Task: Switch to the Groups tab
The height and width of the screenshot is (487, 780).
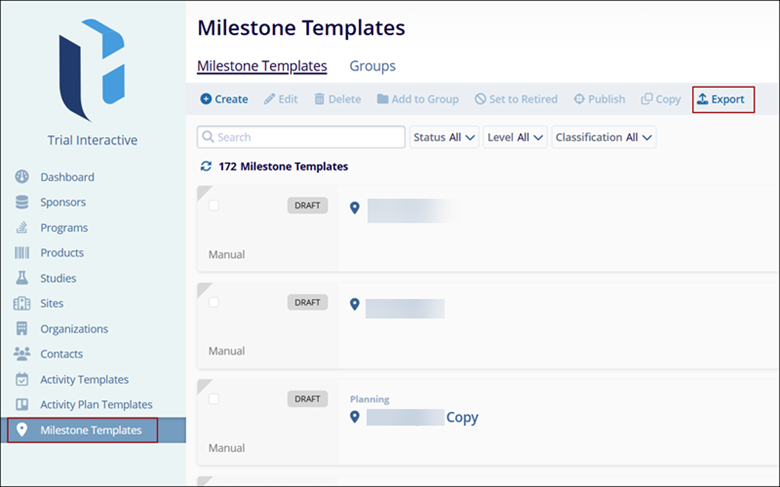Action: pos(372,66)
